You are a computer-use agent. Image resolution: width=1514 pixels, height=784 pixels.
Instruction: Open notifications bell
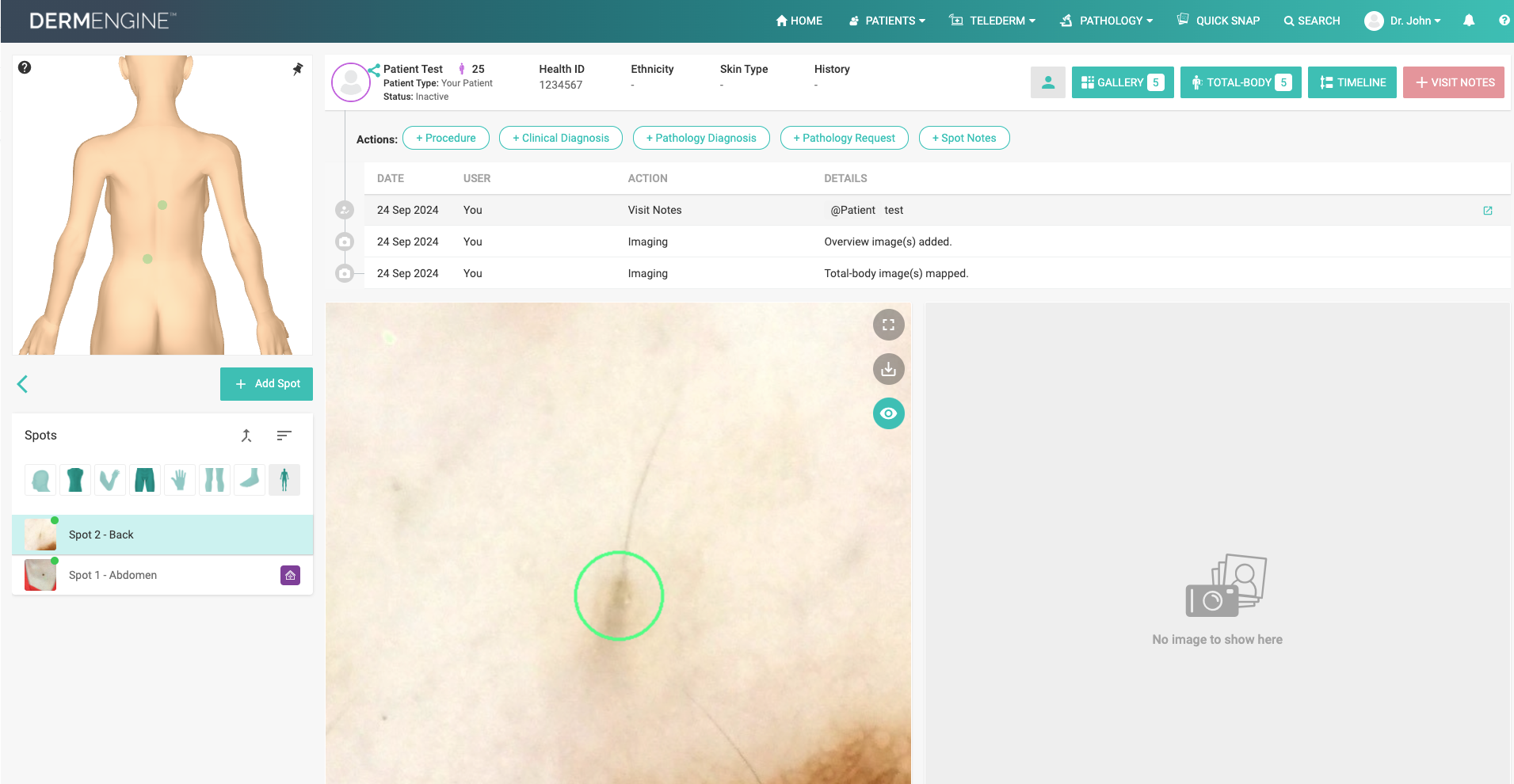(1468, 21)
